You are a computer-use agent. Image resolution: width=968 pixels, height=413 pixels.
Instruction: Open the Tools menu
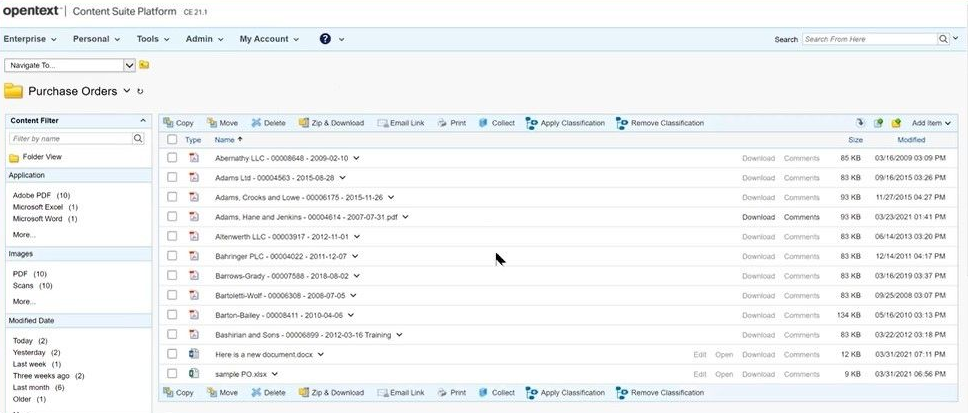[153, 39]
